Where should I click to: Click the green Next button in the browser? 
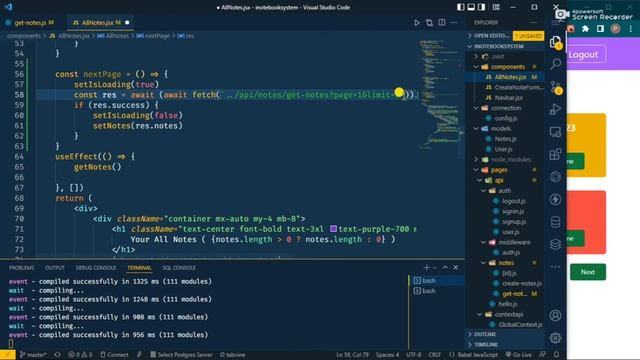click(x=588, y=272)
